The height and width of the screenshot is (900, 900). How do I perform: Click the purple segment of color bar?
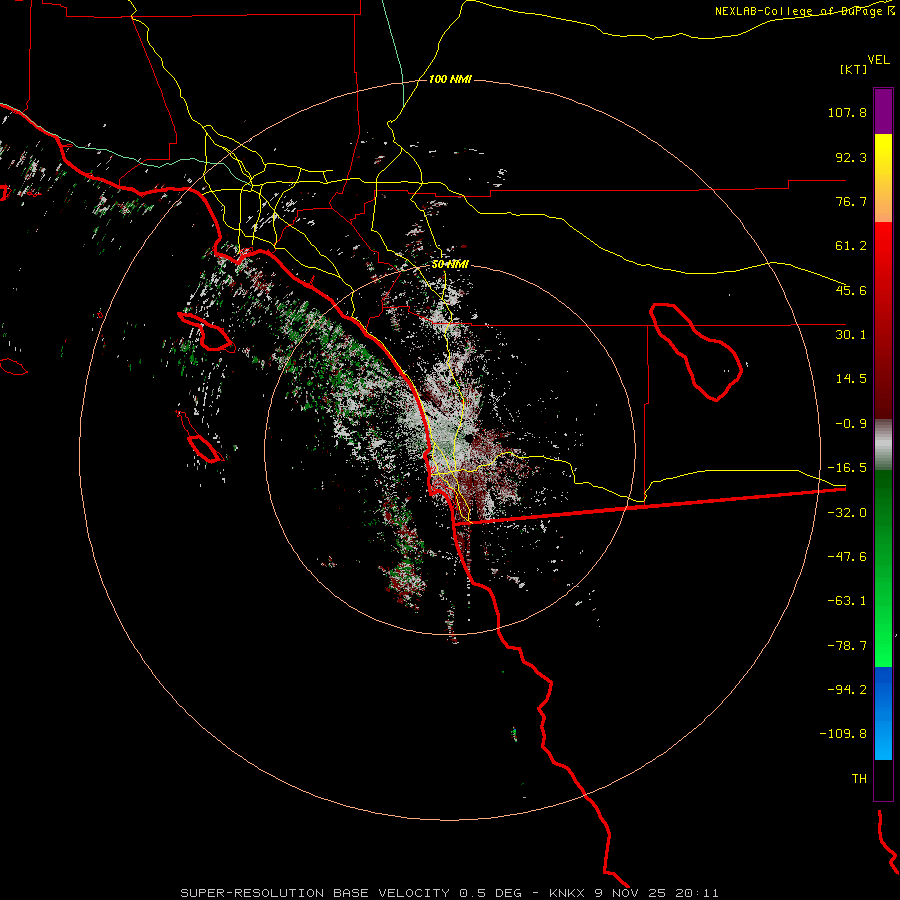[x=883, y=111]
